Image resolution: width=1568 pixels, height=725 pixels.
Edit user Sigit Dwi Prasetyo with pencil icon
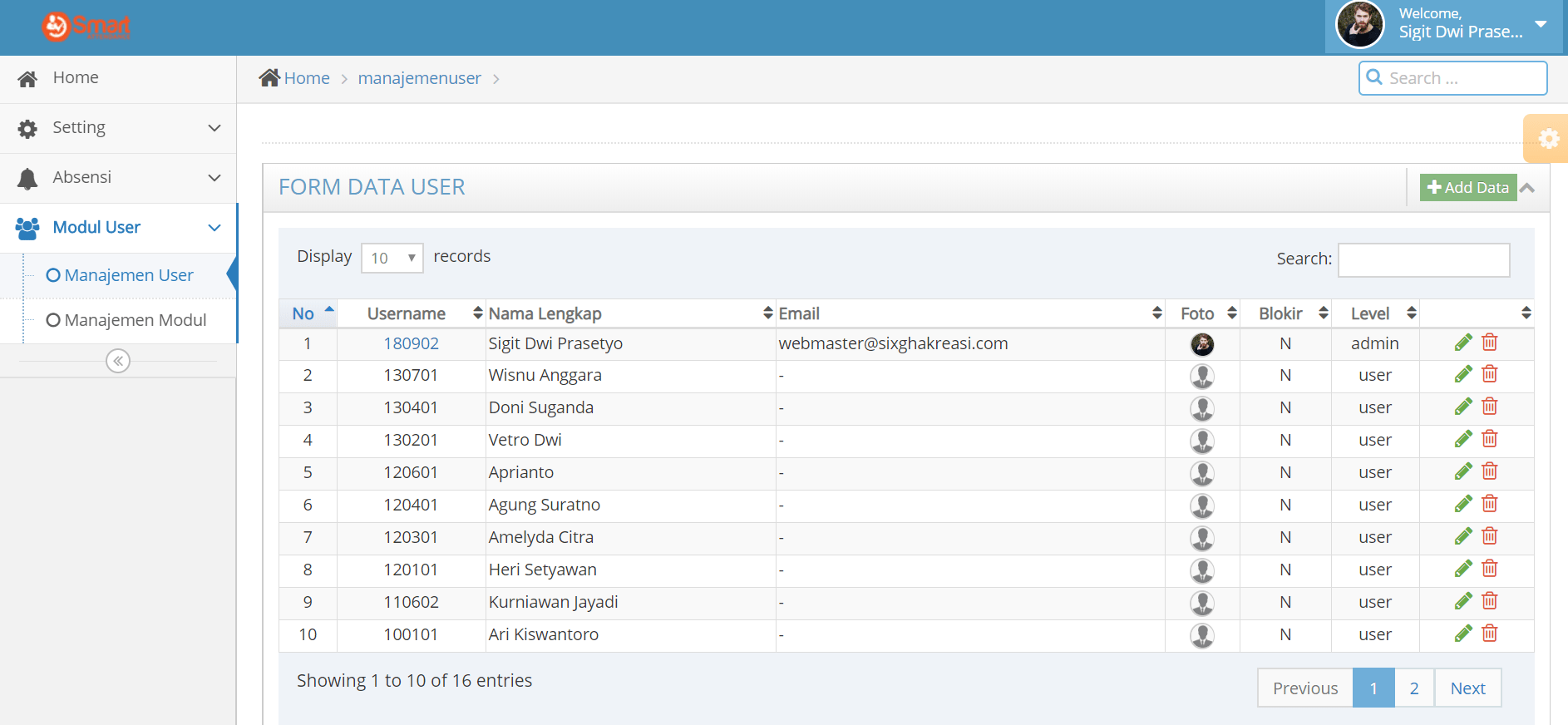(x=1463, y=343)
